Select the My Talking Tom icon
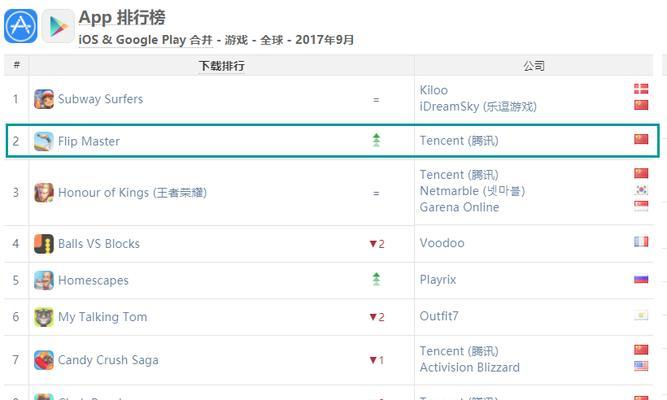This screenshot has width=667, height=400. [x=44, y=317]
